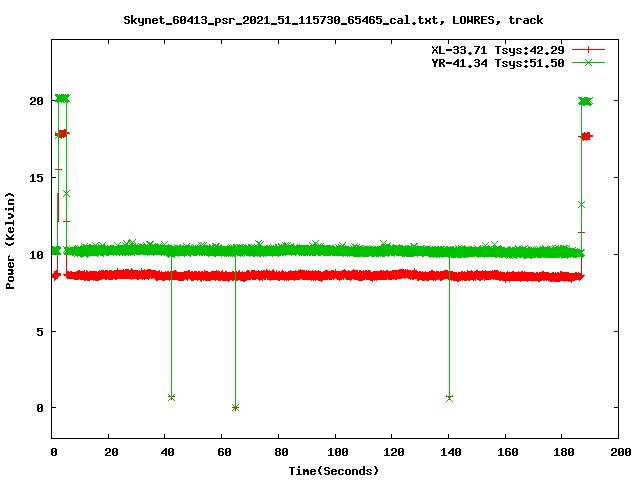The height and width of the screenshot is (480, 640).
Task: Click the x-axis tick label 80
Action: (281, 452)
